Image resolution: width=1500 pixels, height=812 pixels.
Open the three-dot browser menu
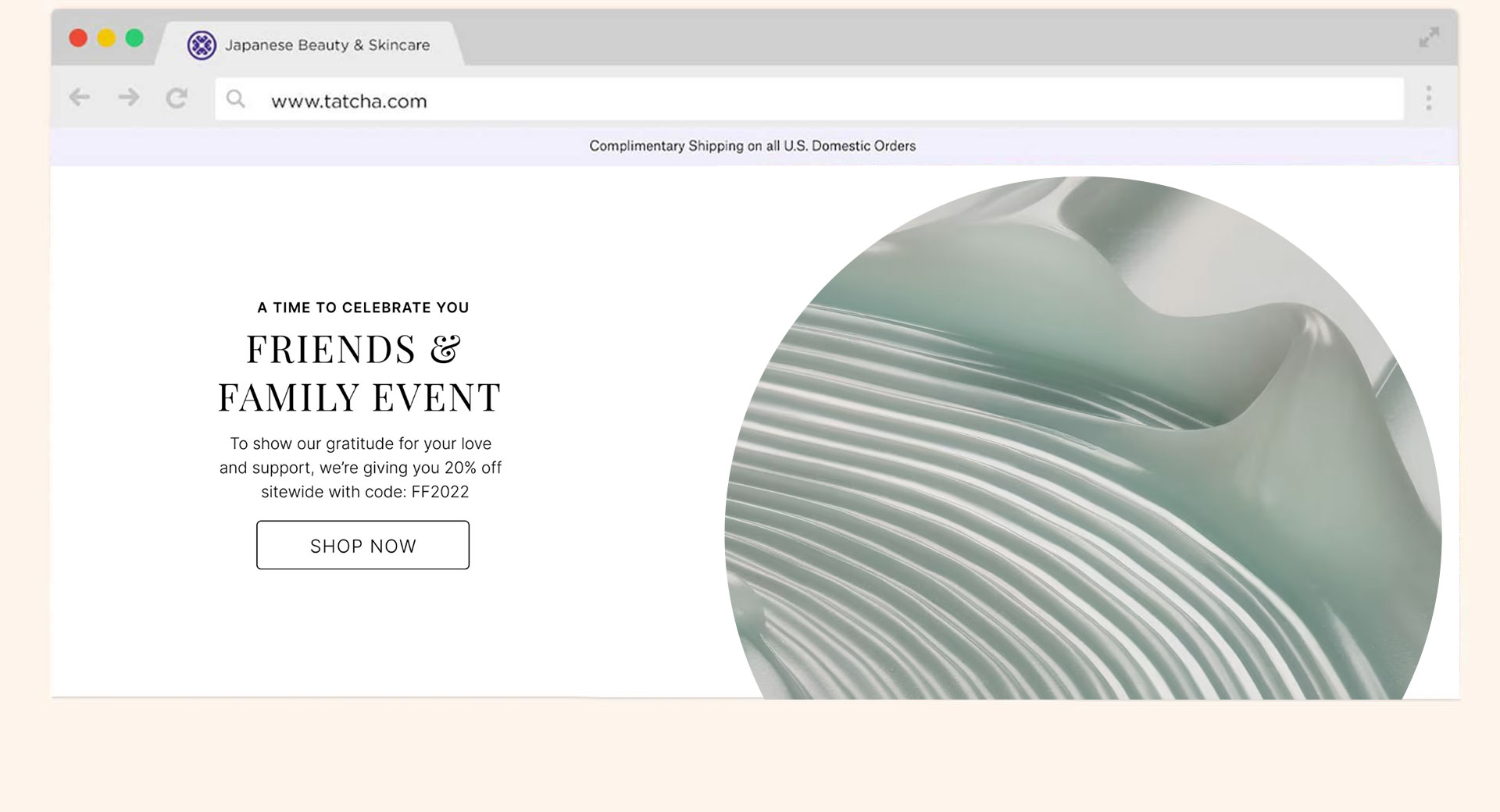[x=1428, y=98]
